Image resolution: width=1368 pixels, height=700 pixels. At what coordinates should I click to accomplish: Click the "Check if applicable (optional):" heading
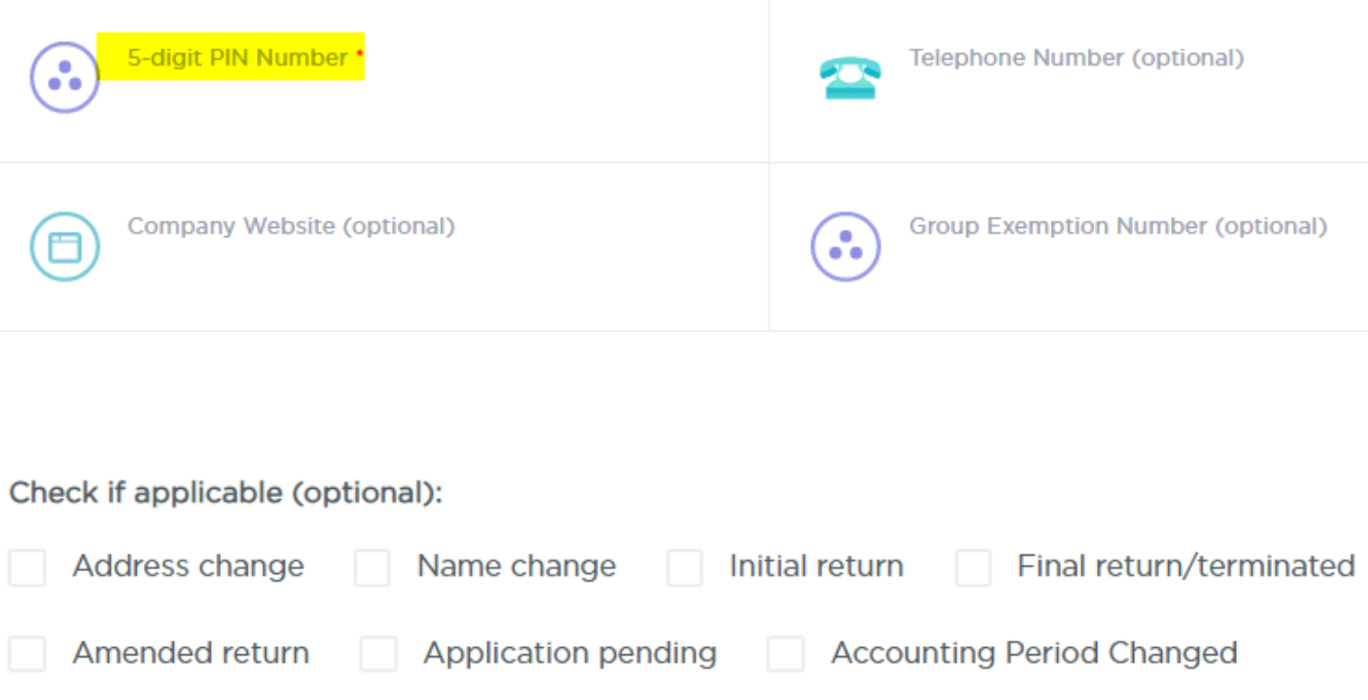click(x=225, y=493)
